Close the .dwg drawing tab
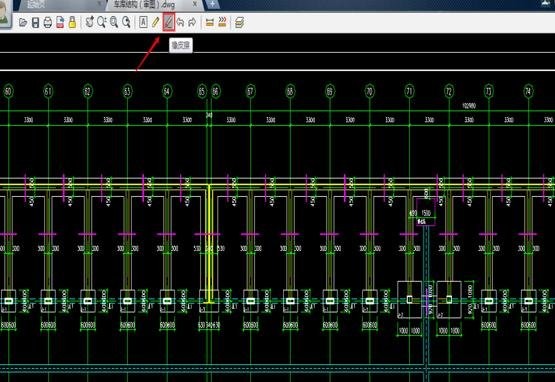555x382 pixels. [195, 4]
